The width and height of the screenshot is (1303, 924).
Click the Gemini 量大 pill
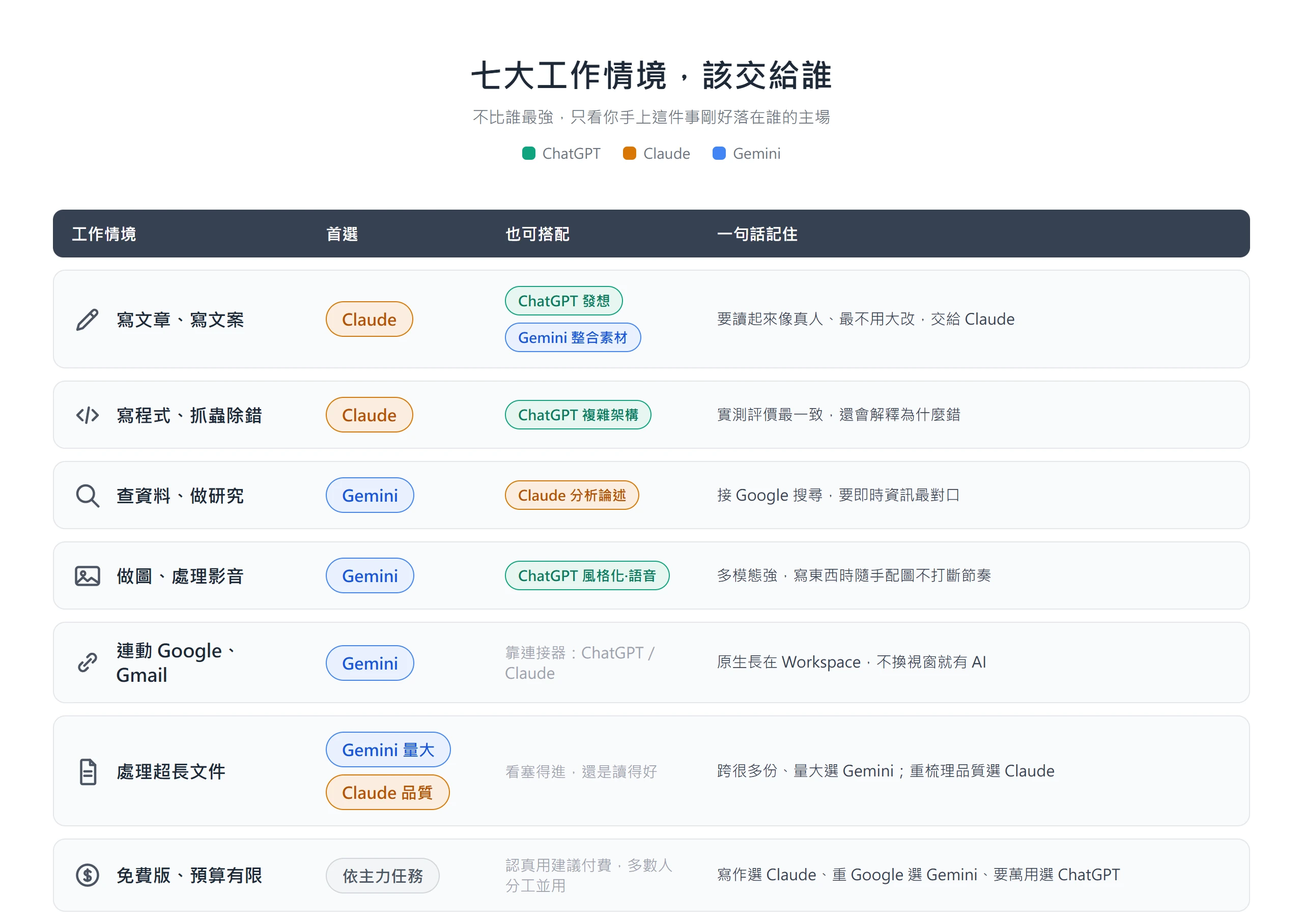click(388, 750)
